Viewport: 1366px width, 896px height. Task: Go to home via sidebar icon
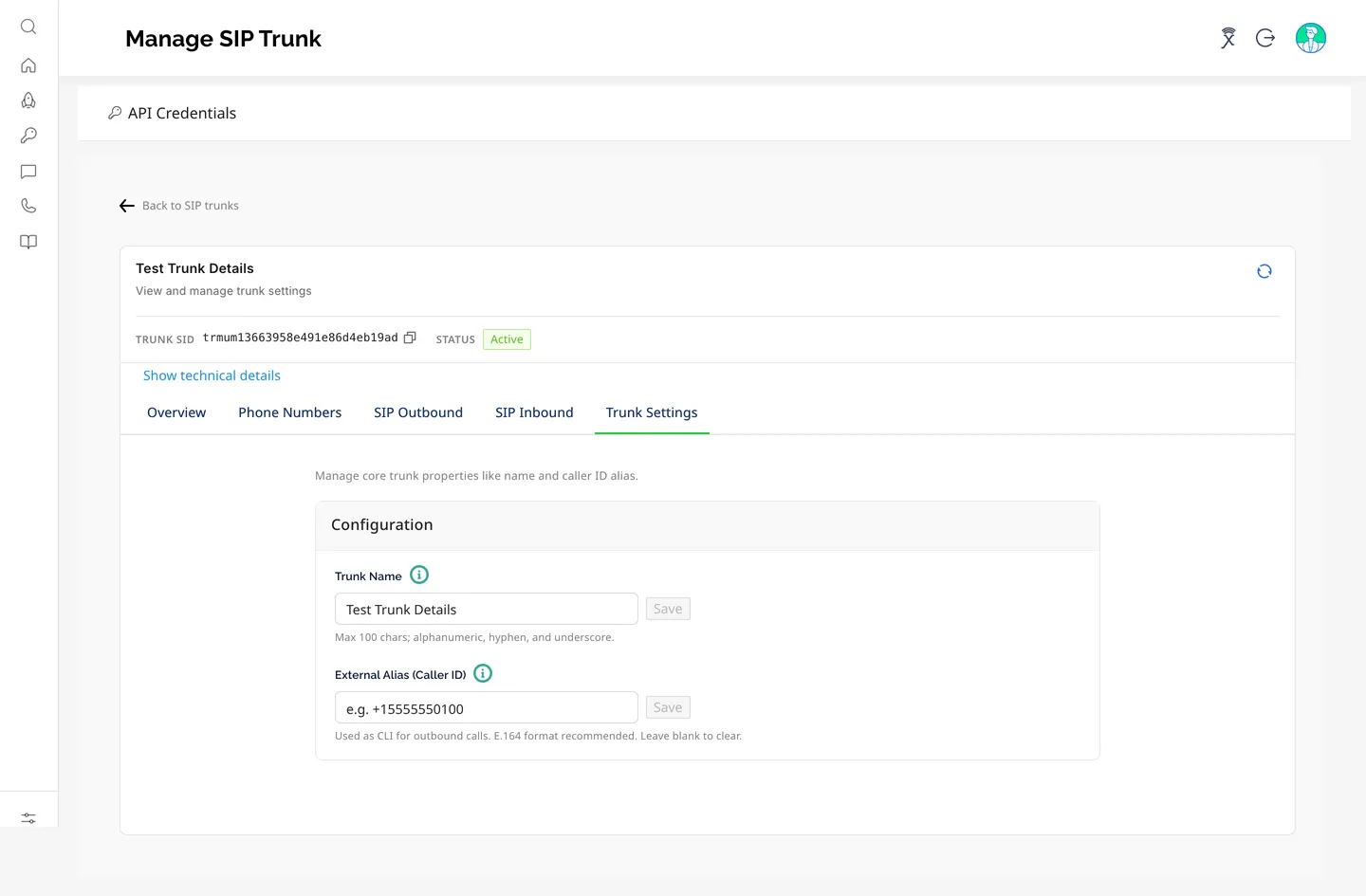[28, 65]
